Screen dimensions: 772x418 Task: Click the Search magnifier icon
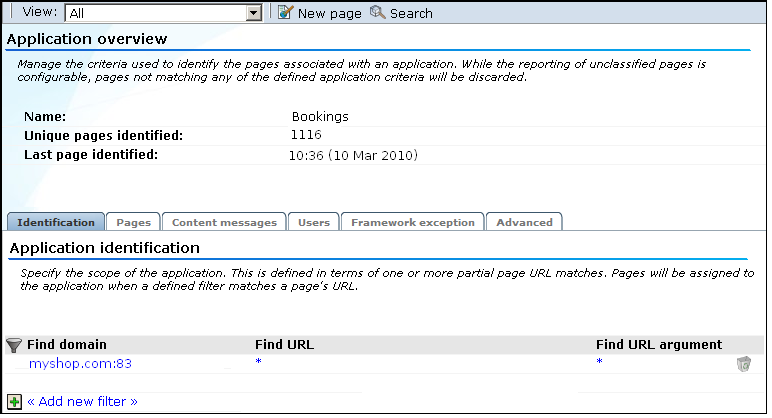[x=377, y=12]
